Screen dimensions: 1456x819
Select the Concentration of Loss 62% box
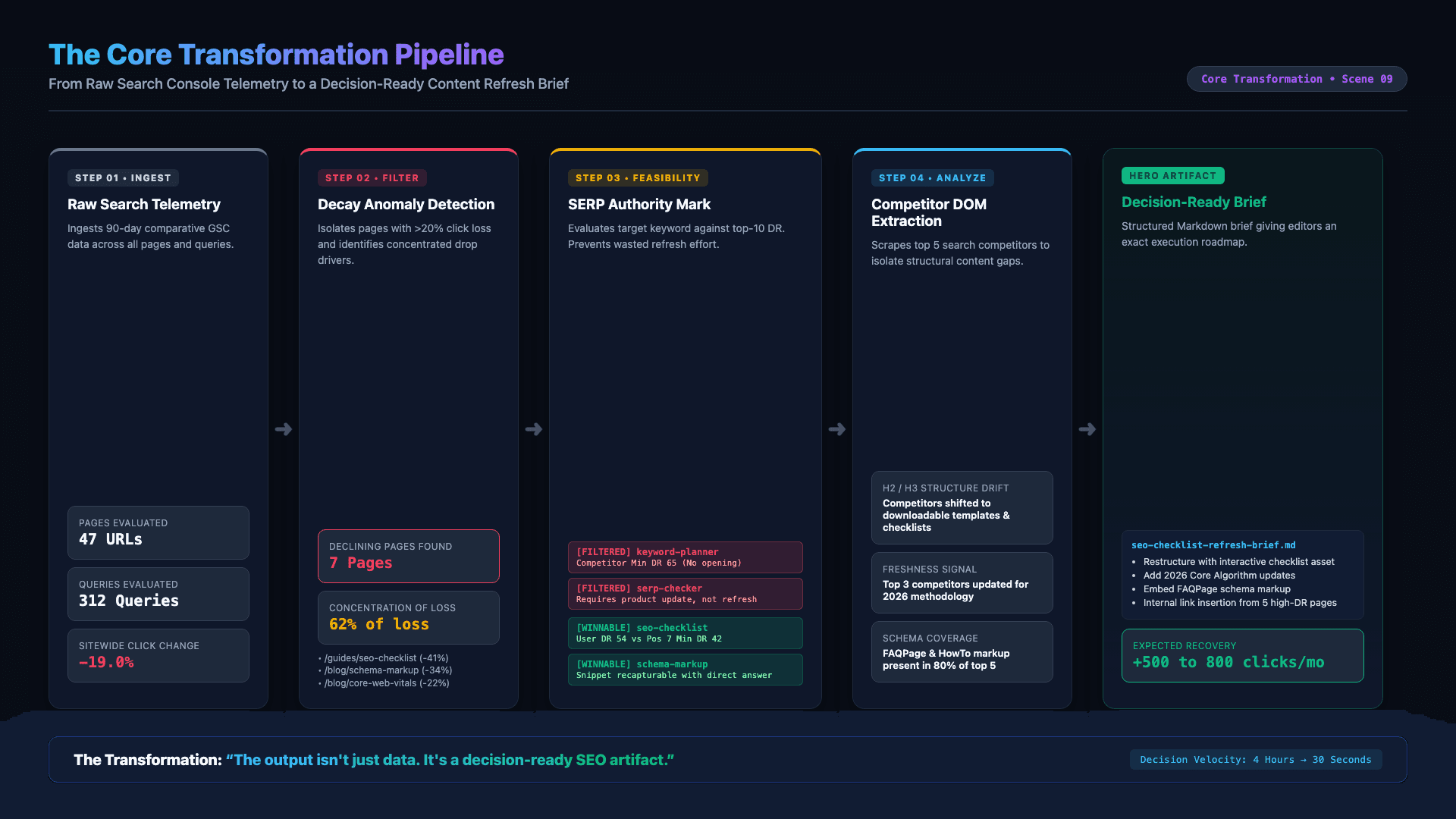(409, 617)
